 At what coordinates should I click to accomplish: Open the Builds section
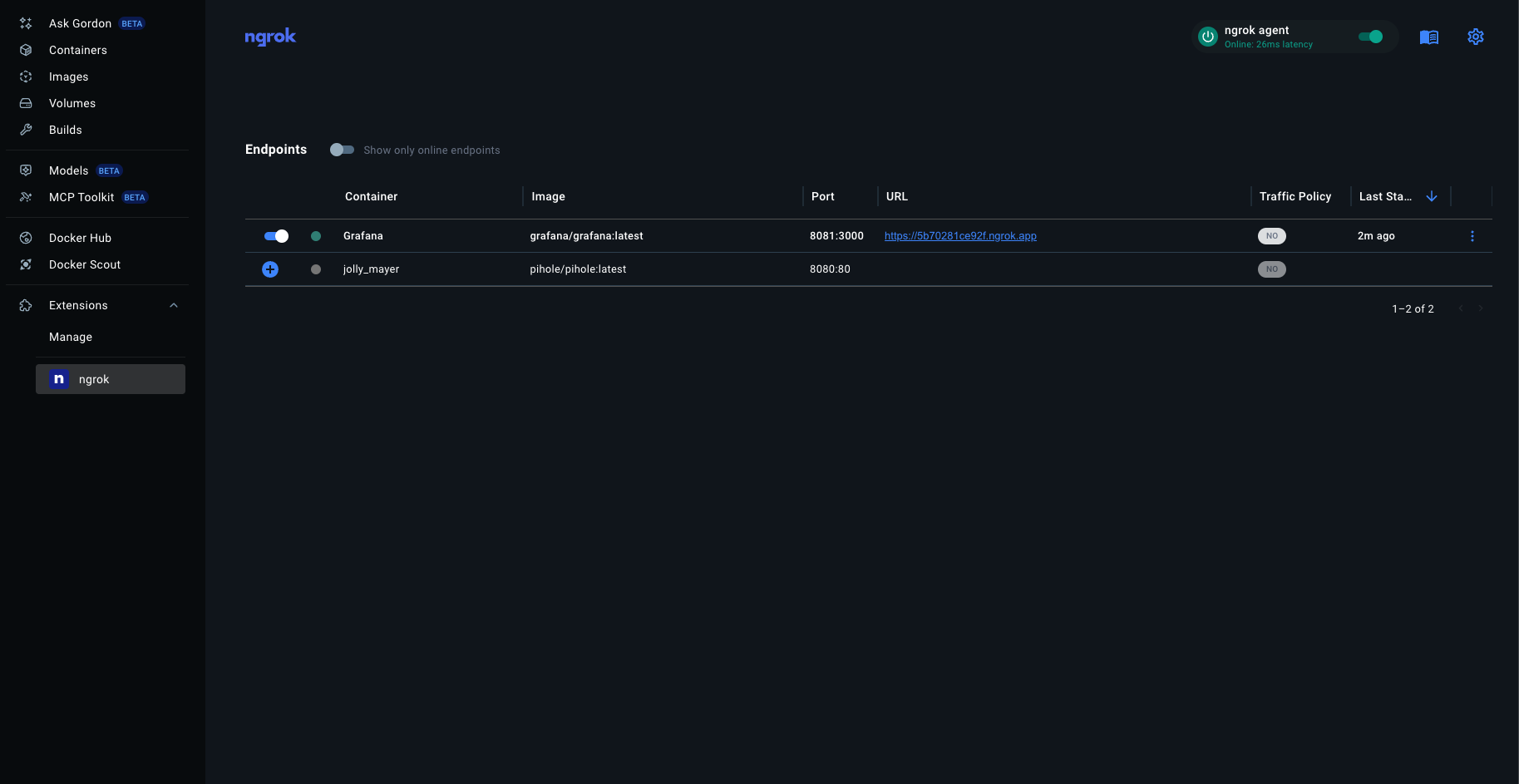[66, 130]
